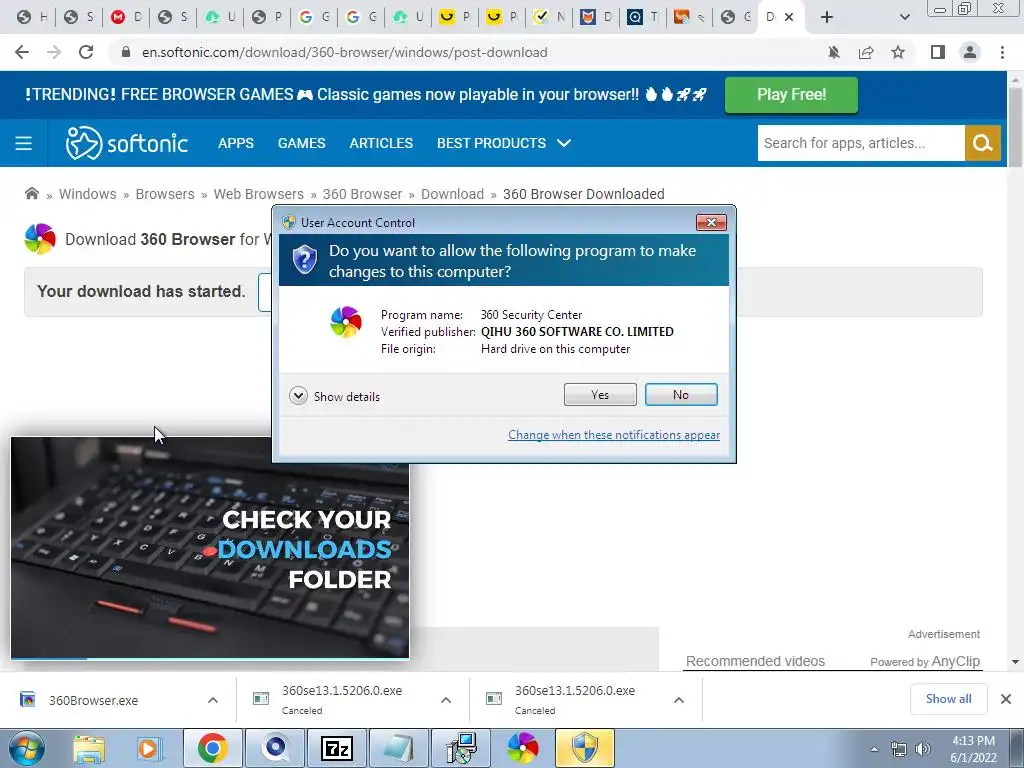Close the downloads bar
The width and height of the screenshot is (1024, 768).
[1006, 699]
